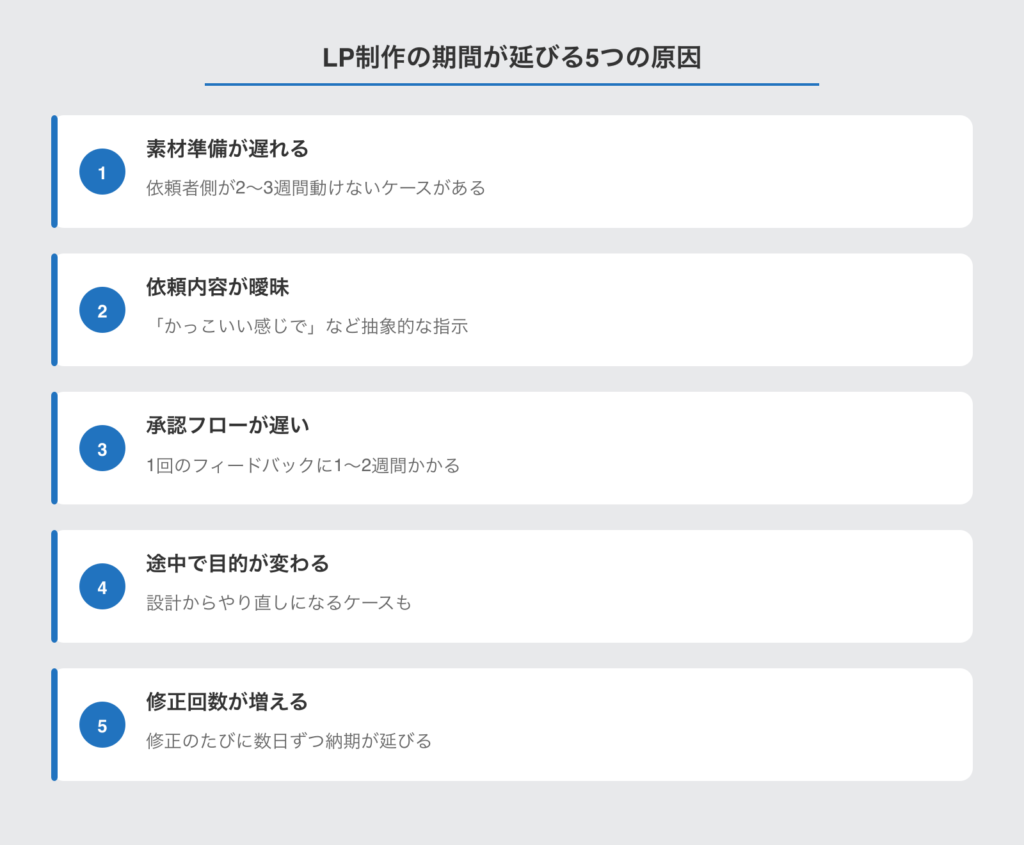Select the 「かっこいい感じで」など抽象的な指示 description
The height and width of the screenshot is (845, 1024).
click(x=306, y=327)
